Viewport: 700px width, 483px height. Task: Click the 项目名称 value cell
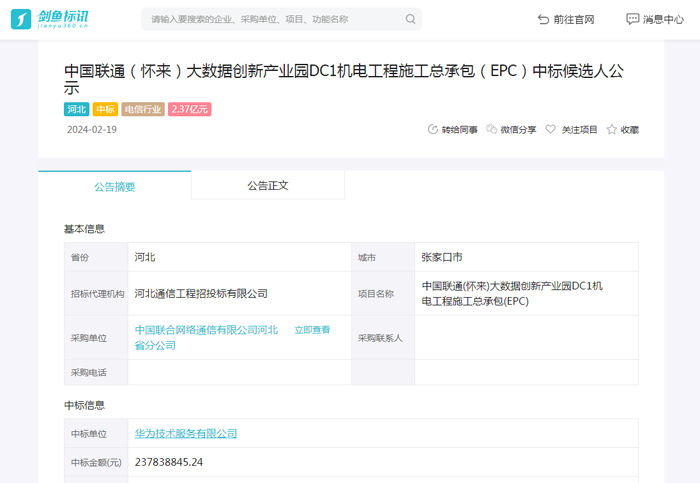[x=526, y=293]
